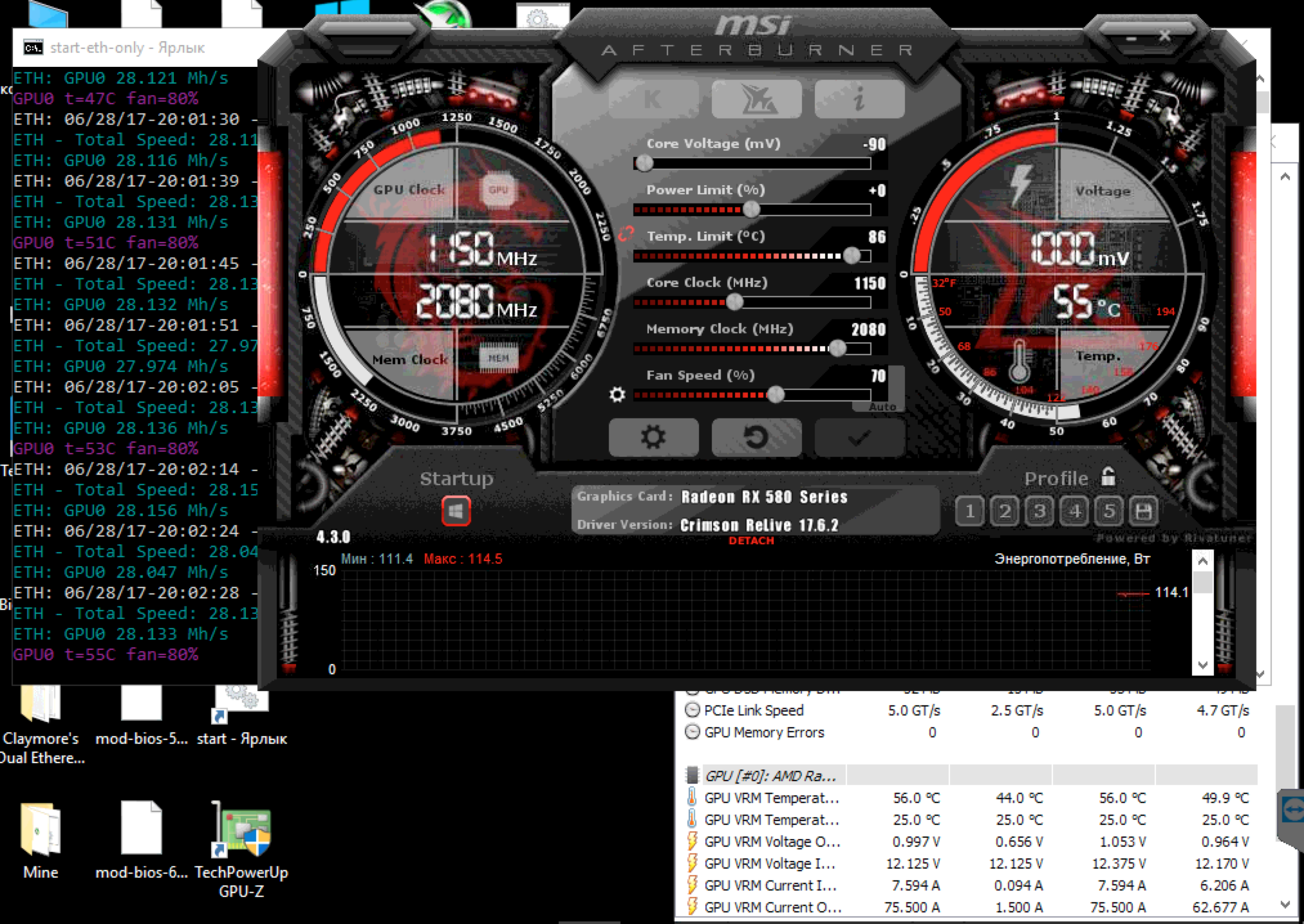The width and height of the screenshot is (1304, 924).
Task: Click the Temp. Limit slider handle
Action: tap(852, 256)
